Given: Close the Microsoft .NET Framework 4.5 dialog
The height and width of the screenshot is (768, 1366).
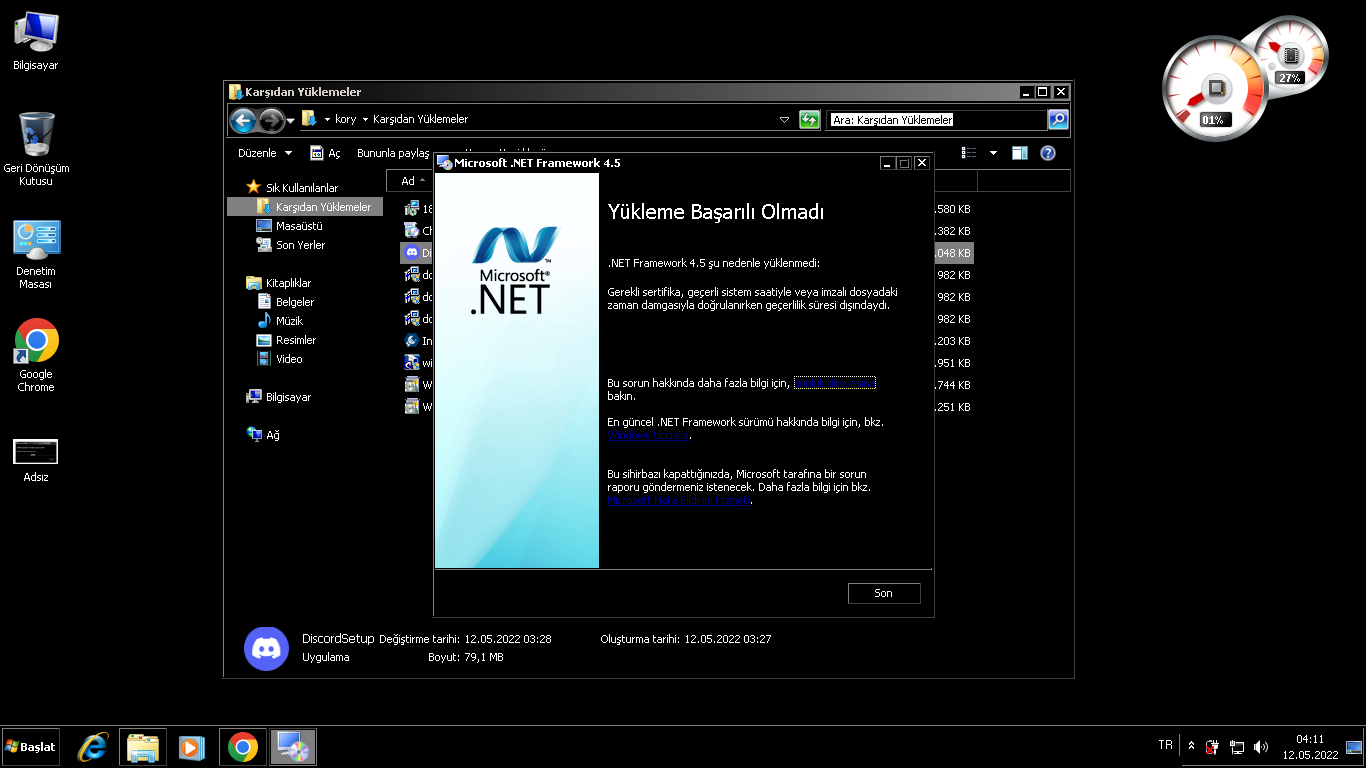Looking at the screenshot, I should point(922,163).
